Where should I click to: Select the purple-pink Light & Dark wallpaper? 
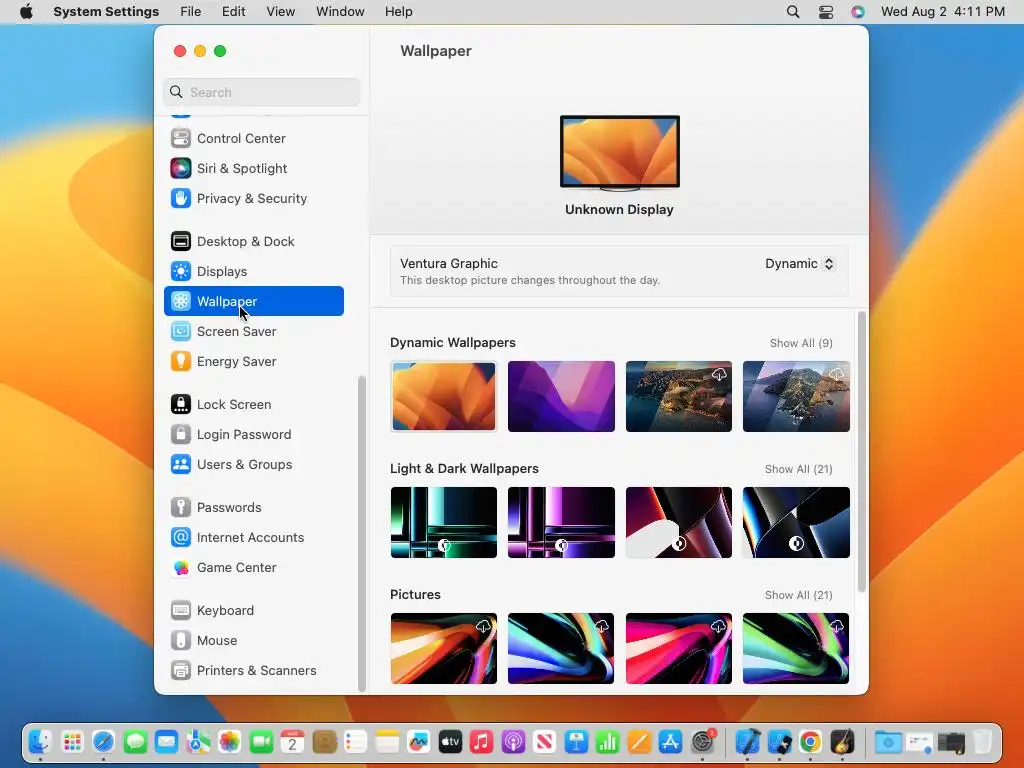(x=561, y=522)
